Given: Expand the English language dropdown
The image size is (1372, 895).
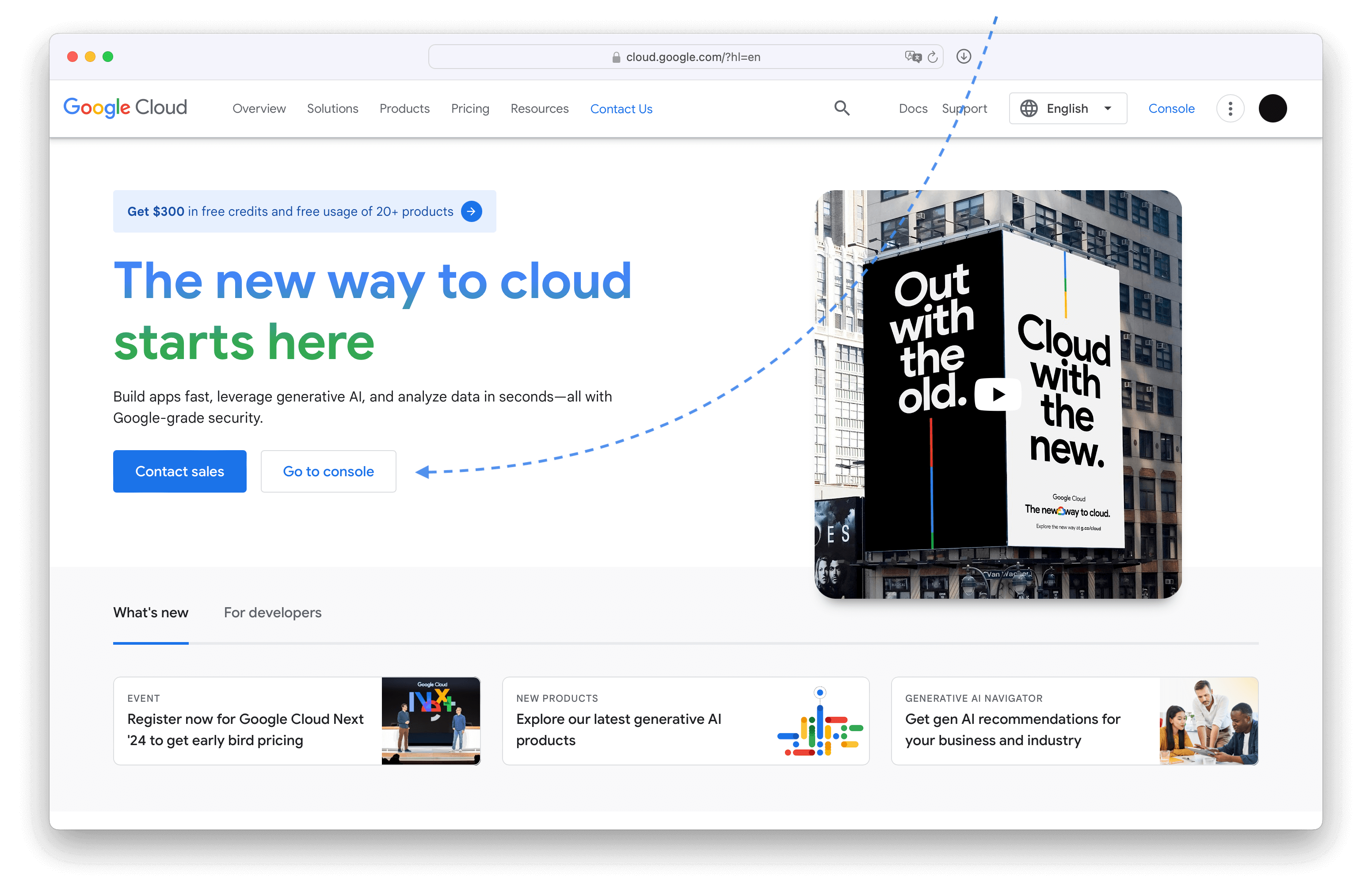Looking at the screenshot, I should pyautogui.click(x=1067, y=108).
